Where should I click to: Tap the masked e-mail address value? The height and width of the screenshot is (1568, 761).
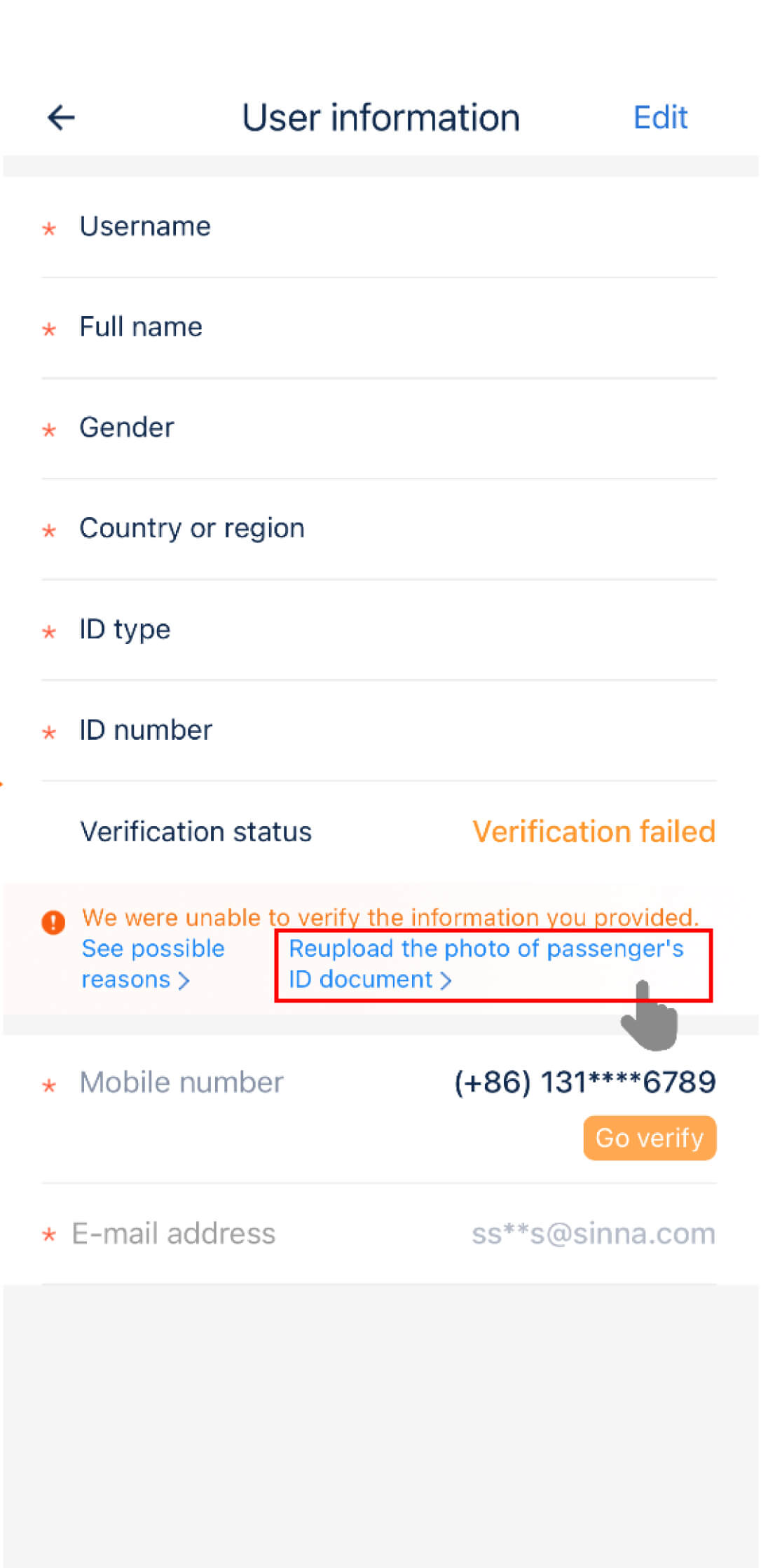593,1234
